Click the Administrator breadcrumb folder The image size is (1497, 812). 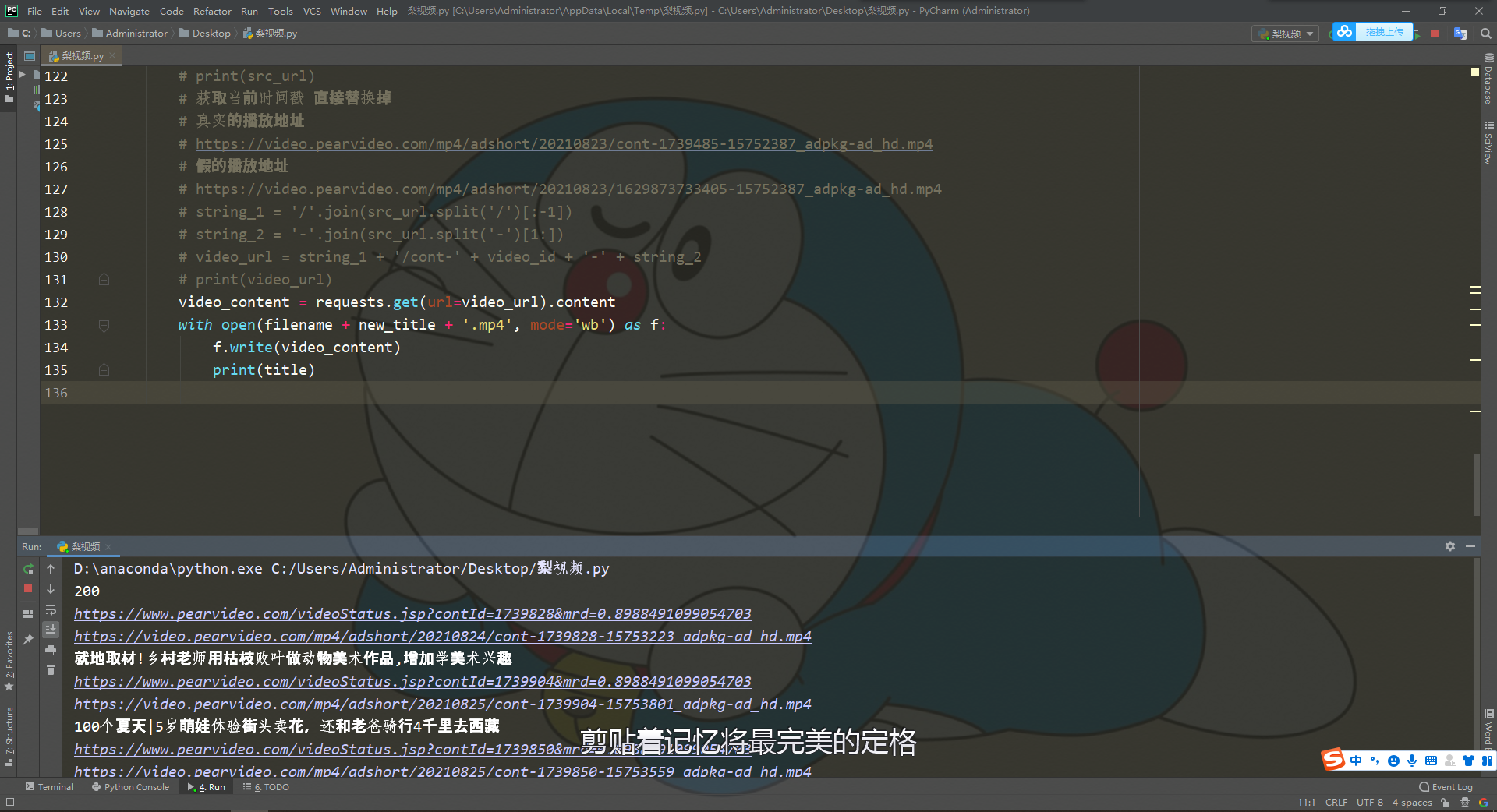tap(129, 34)
